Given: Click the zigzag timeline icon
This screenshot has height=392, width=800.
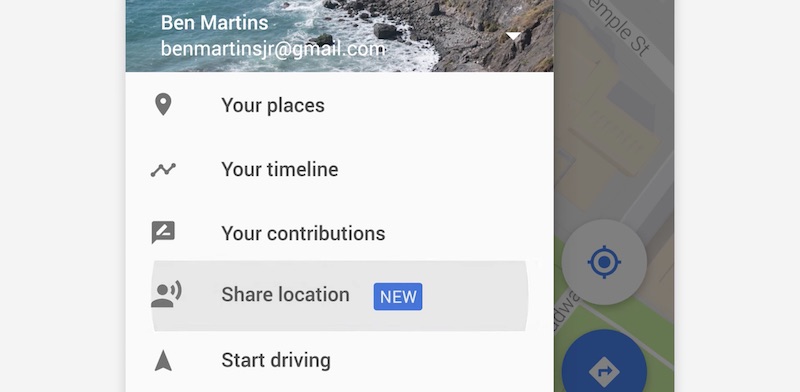Looking at the screenshot, I should 163,169.
